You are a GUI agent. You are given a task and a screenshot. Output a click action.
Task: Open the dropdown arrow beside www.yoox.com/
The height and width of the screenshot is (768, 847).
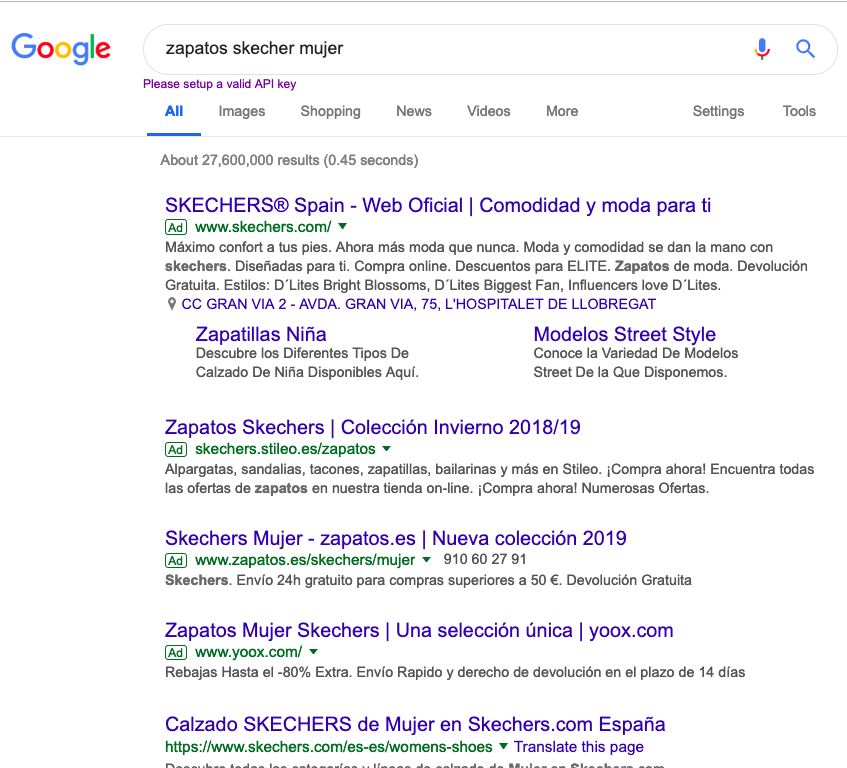click(313, 652)
